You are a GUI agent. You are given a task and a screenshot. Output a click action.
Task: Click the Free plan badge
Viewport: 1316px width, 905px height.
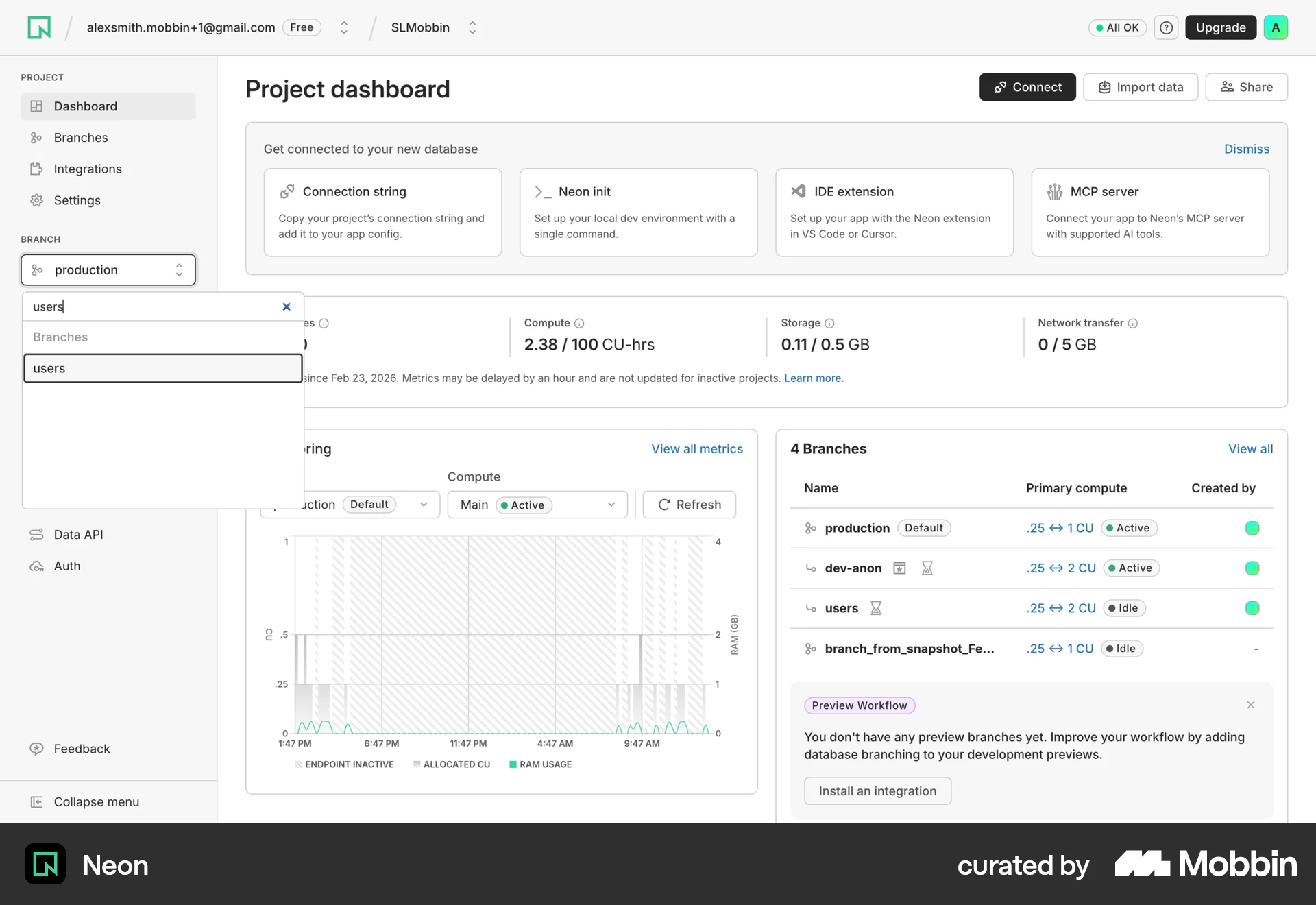tap(302, 27)
